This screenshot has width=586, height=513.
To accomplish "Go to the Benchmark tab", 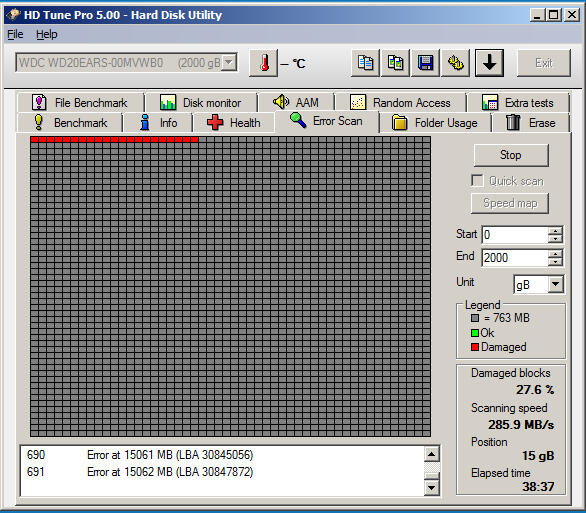I will point(70,123).
